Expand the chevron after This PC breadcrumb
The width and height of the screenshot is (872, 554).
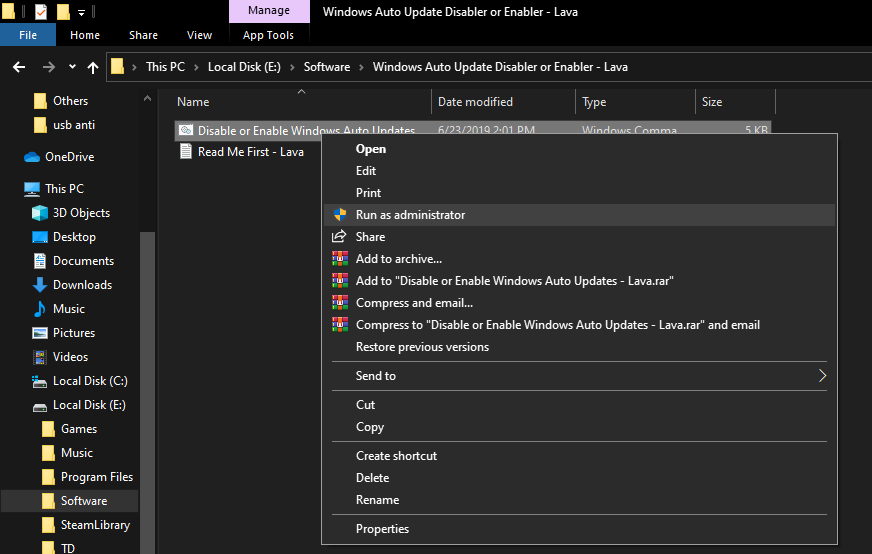tap(196, 67)
